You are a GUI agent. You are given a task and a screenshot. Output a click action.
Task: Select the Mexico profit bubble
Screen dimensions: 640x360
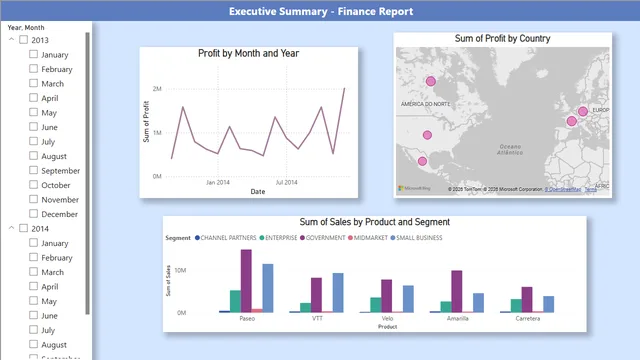(422, 161)
